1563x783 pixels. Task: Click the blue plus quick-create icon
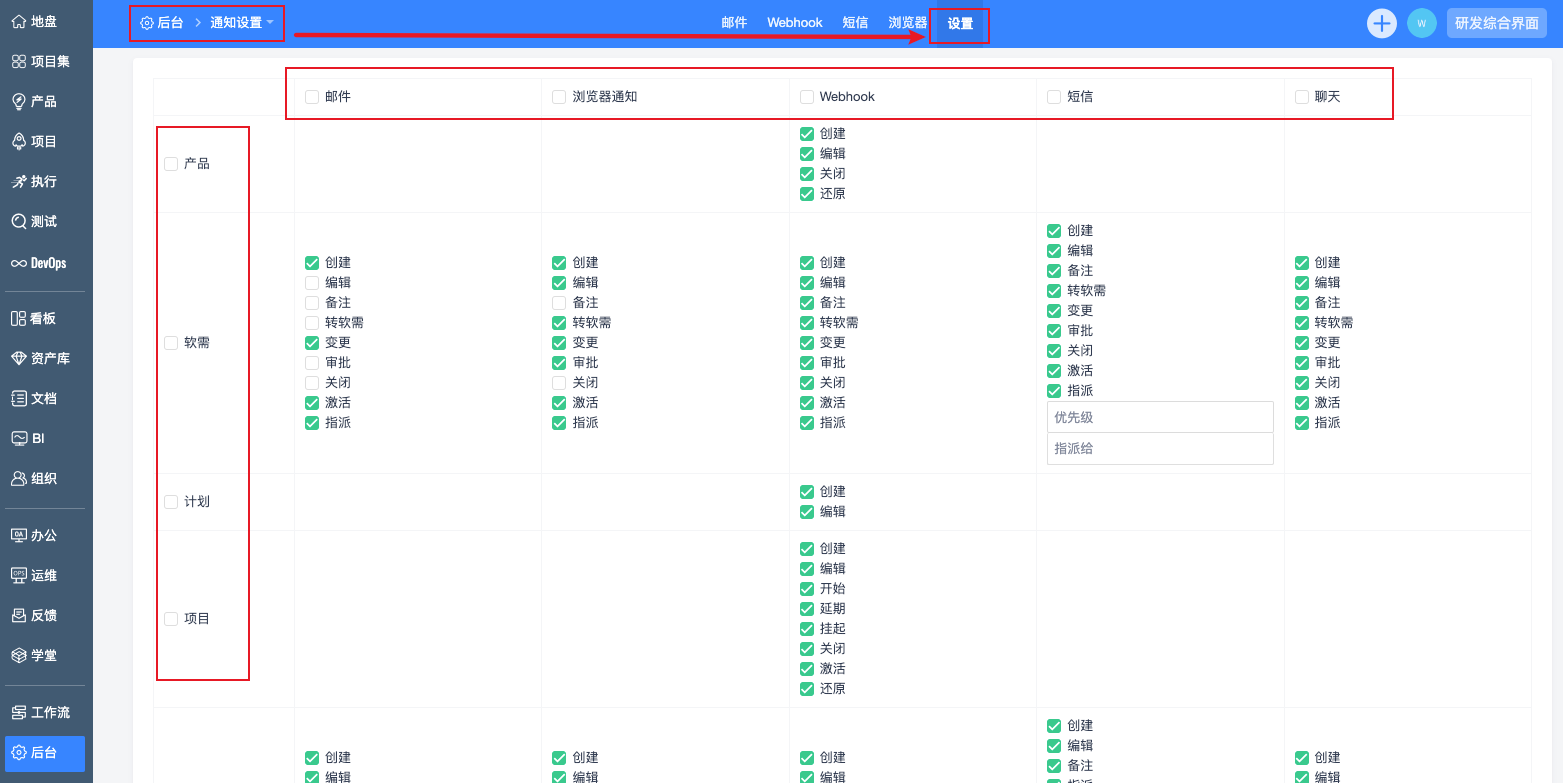pos(1381,23)
